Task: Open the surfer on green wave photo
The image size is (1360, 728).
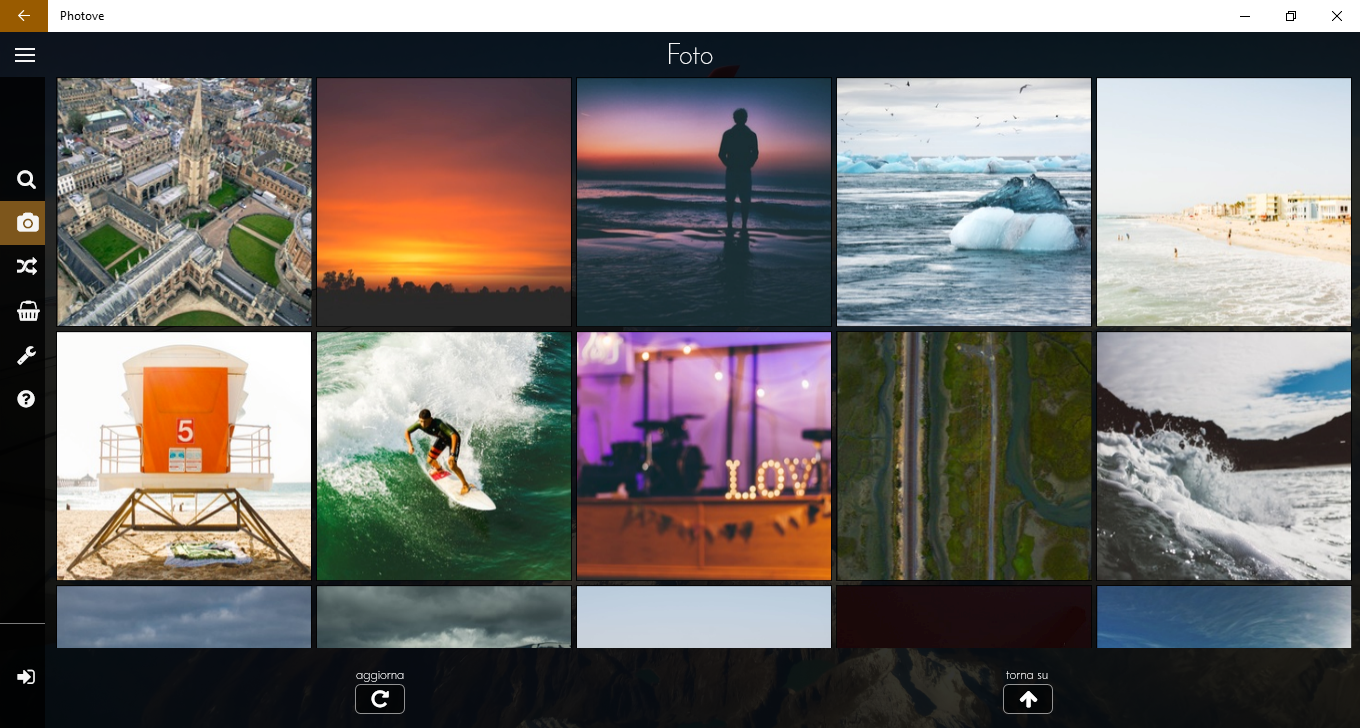Action: tap(444, 456)
